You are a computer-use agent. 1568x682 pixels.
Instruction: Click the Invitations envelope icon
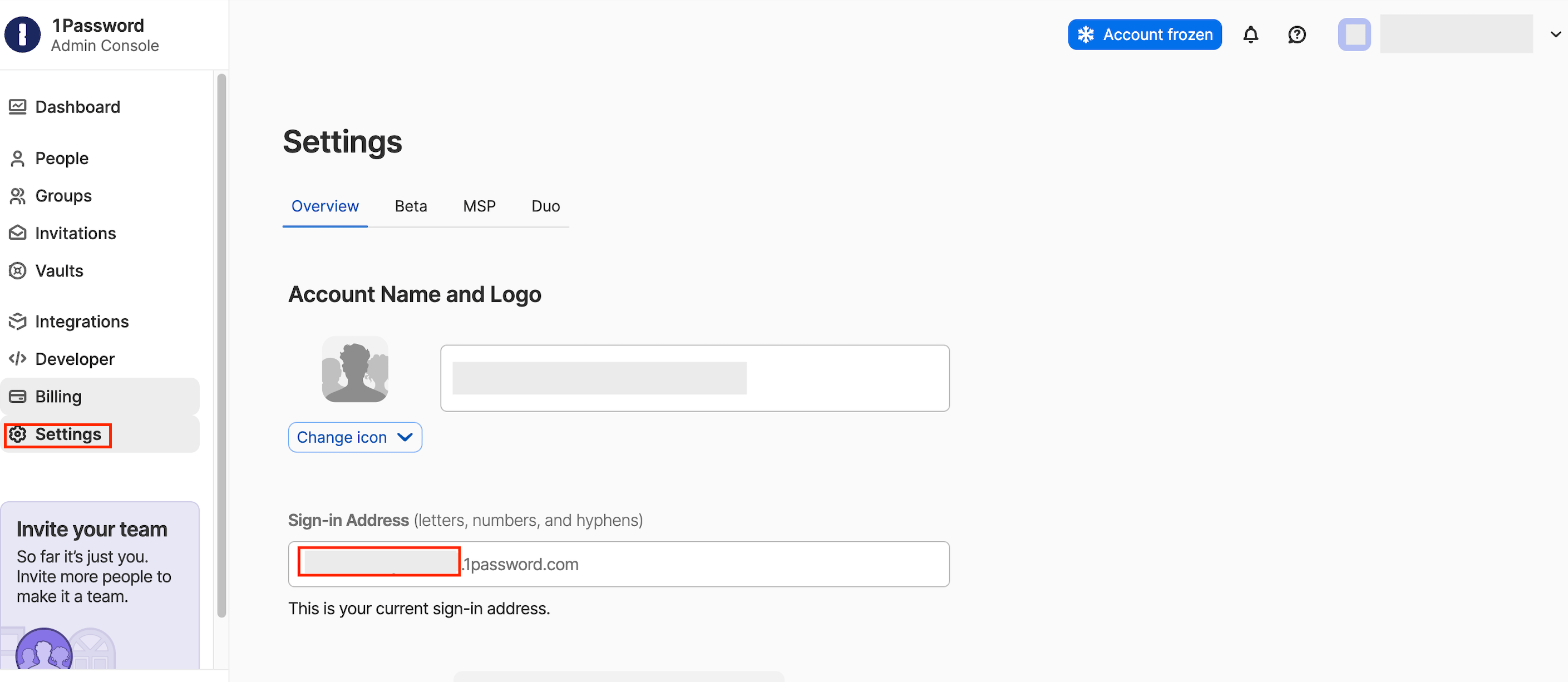[18, 233]
